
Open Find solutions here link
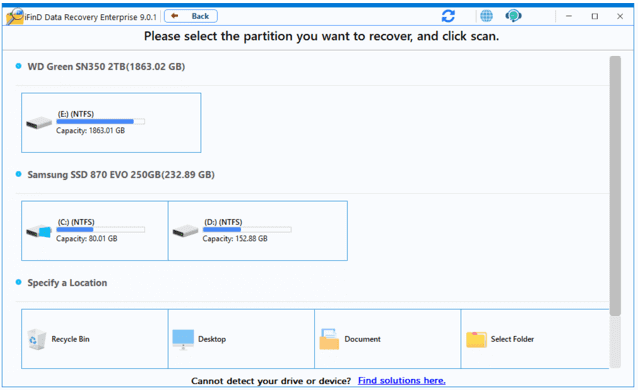click(x=402, y=381)
